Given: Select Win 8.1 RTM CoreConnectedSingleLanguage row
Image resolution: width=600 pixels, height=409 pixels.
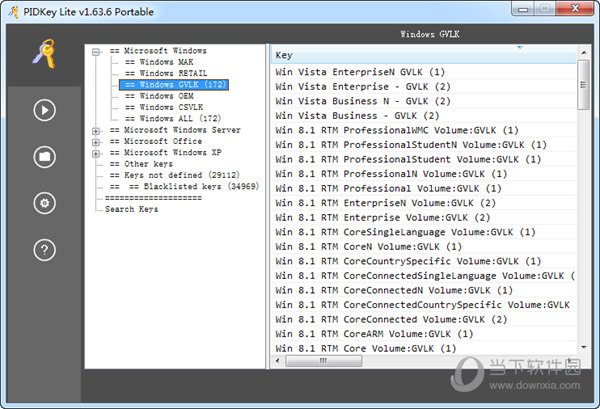Looking at the screenshot, I should (x=424, y=275).
